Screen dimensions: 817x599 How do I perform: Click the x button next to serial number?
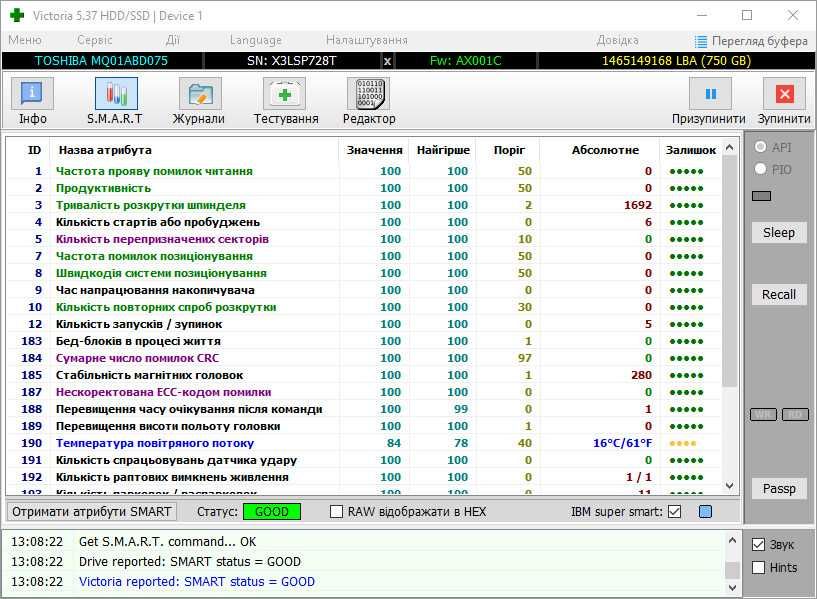click(x=387, y=61)
